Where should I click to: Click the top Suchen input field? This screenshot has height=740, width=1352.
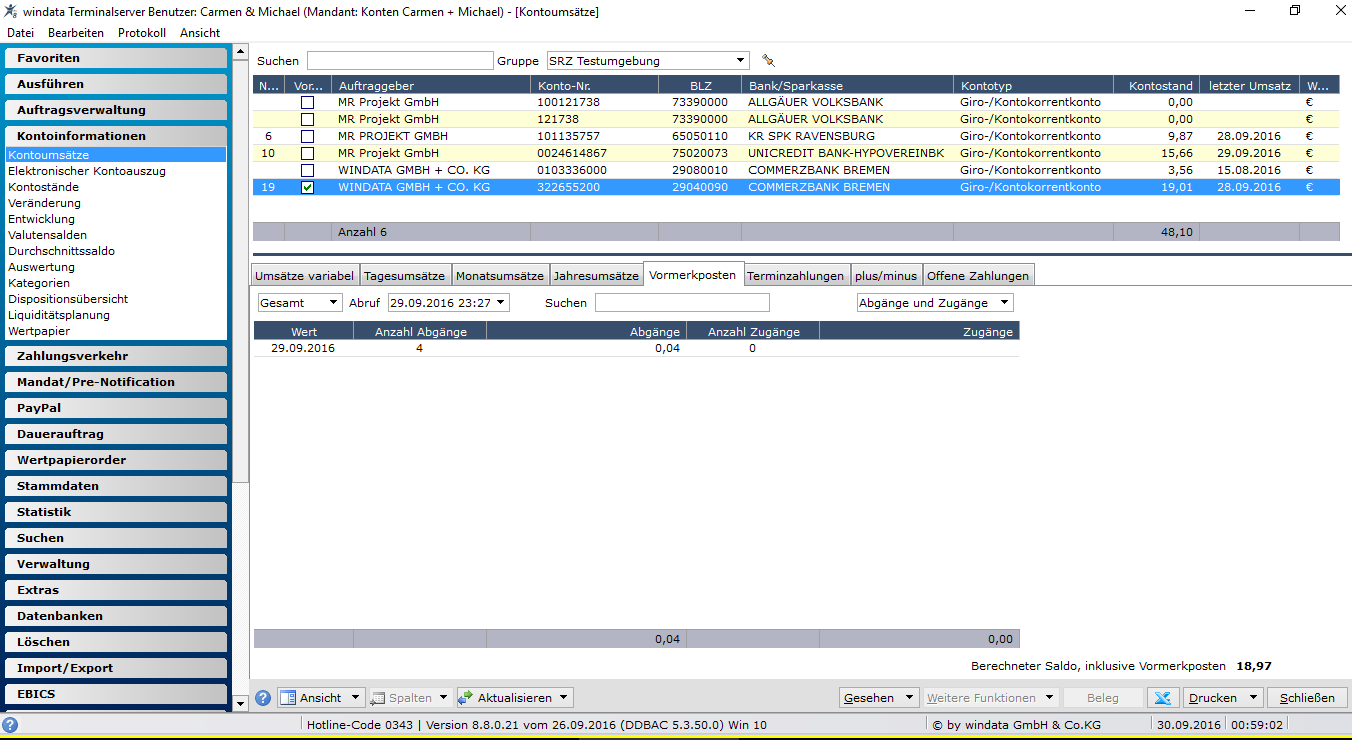point(400,61)
